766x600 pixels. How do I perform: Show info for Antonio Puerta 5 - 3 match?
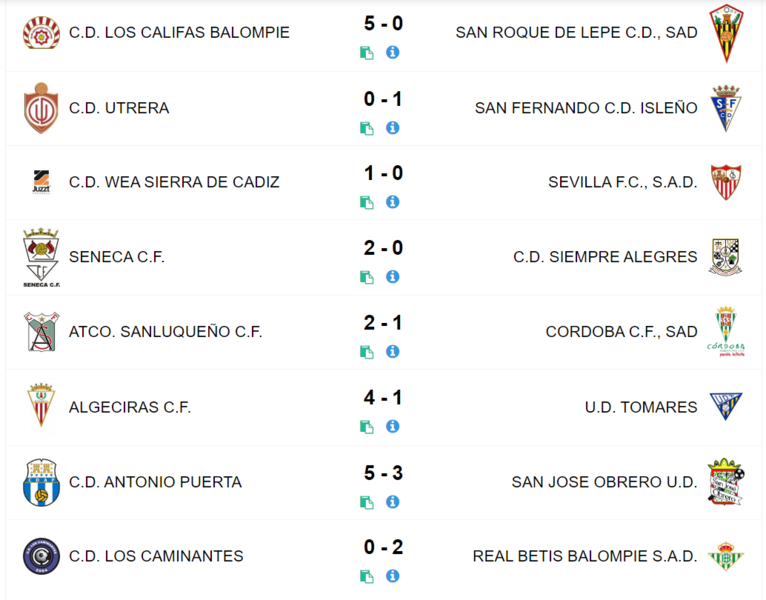point(393,502)
